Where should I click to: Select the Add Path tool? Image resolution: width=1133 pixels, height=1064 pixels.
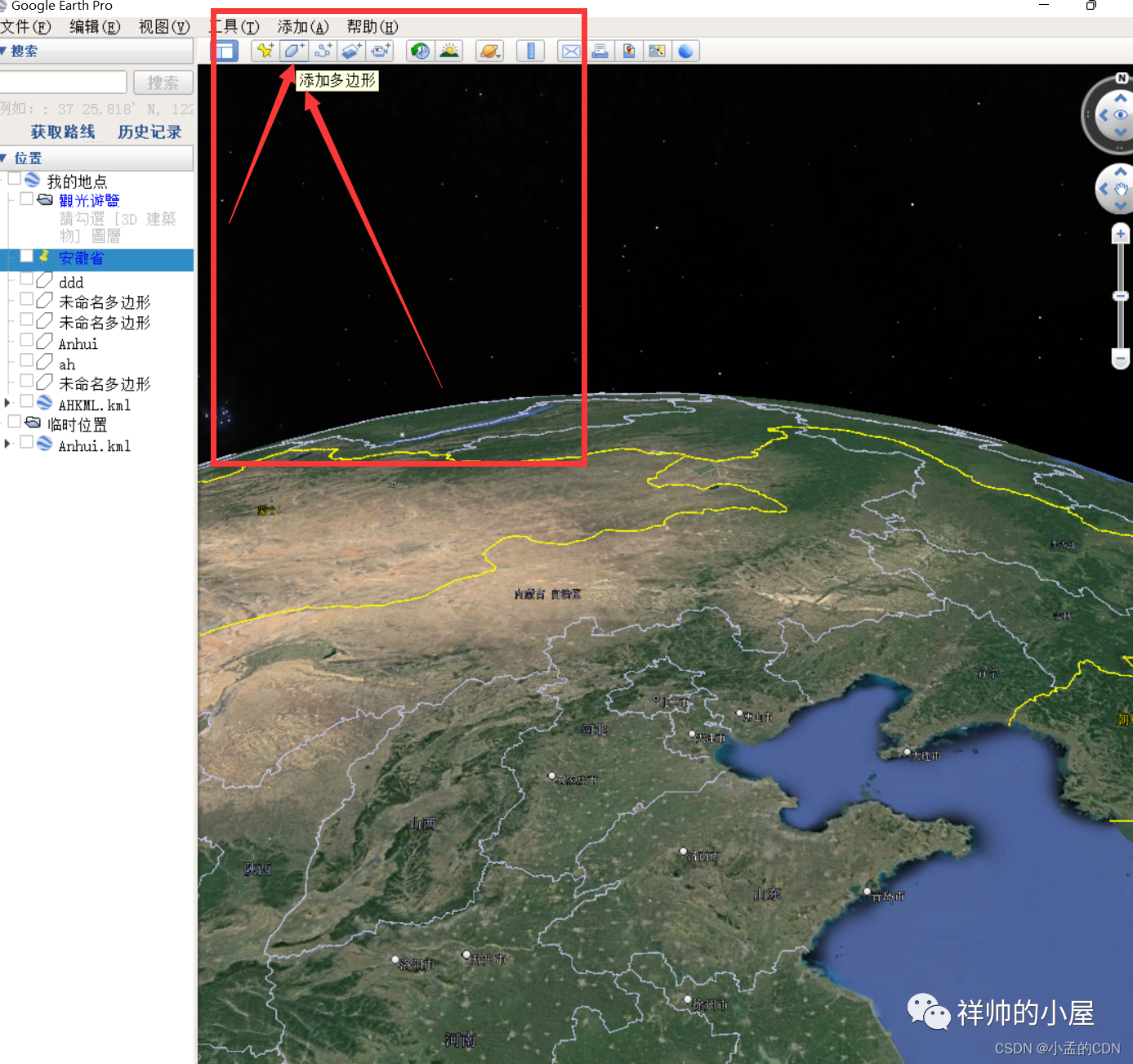tap(323, 51)
